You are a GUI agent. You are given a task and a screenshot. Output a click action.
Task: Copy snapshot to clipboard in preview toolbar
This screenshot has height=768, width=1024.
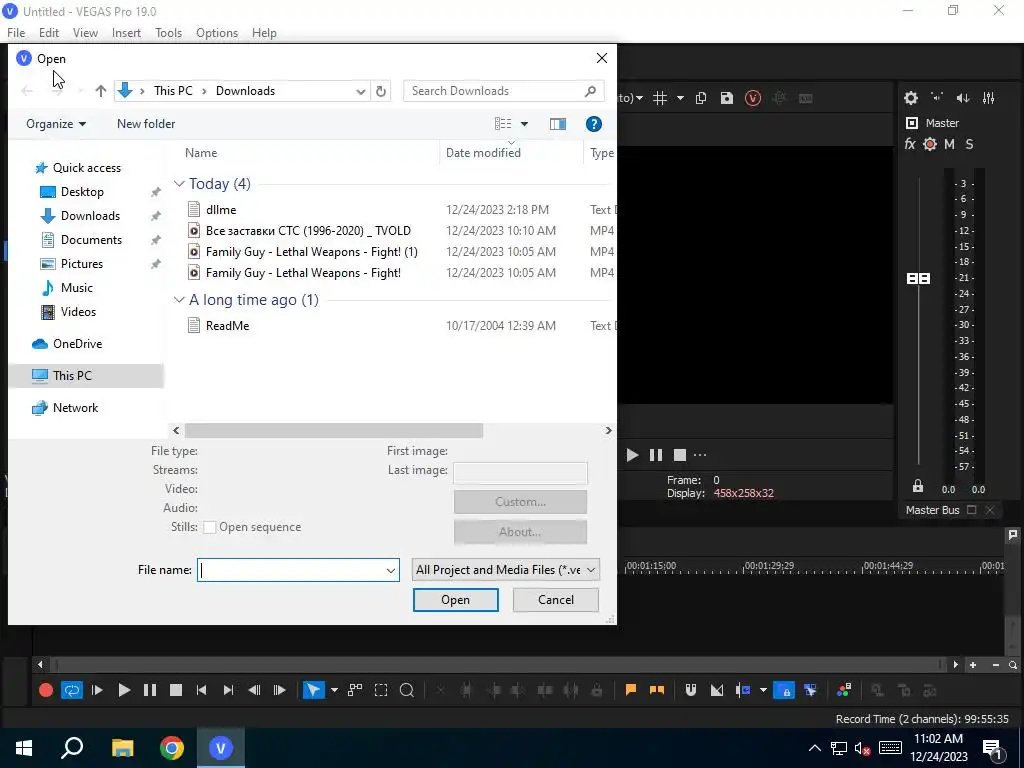(701, 98)
